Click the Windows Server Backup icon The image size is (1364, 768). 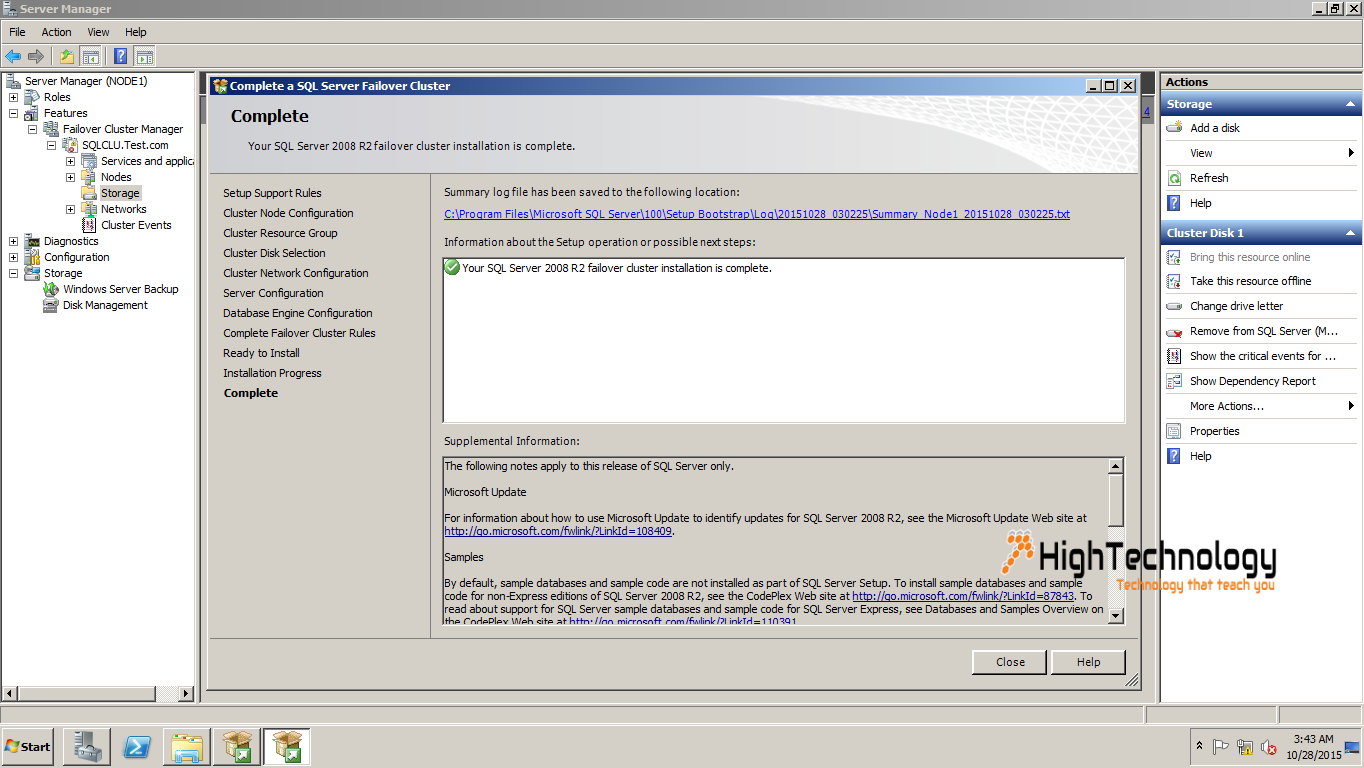click(x=51, y=289)
